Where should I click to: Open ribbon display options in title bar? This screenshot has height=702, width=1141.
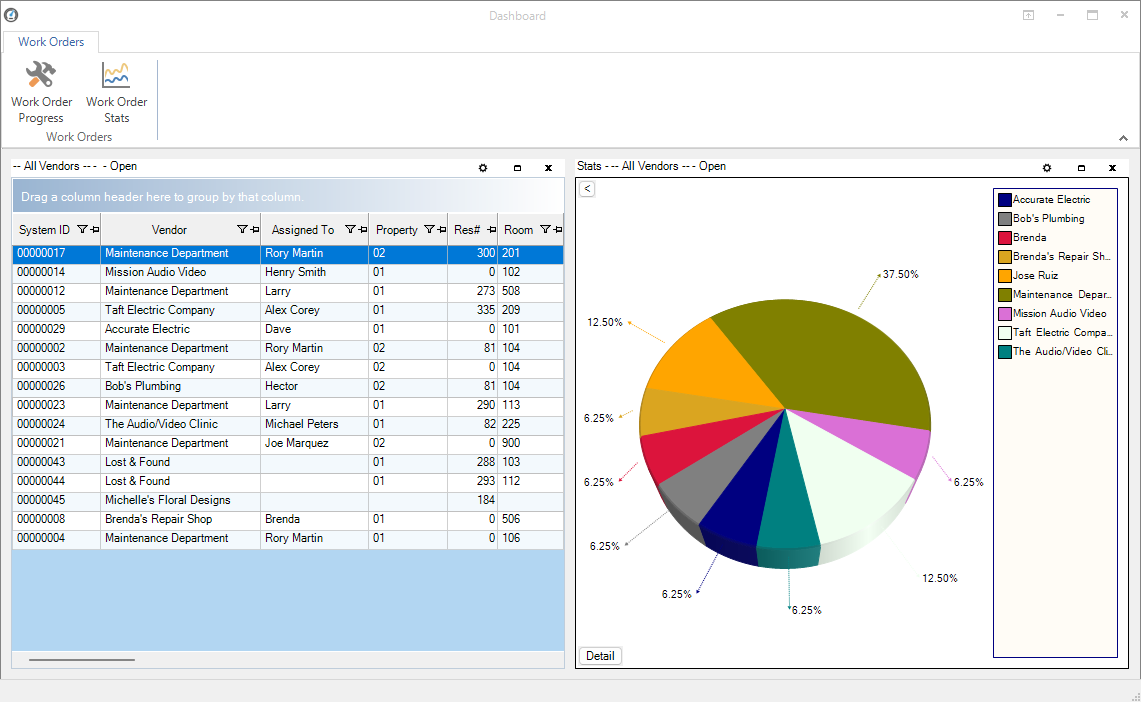pos(1028,15)
